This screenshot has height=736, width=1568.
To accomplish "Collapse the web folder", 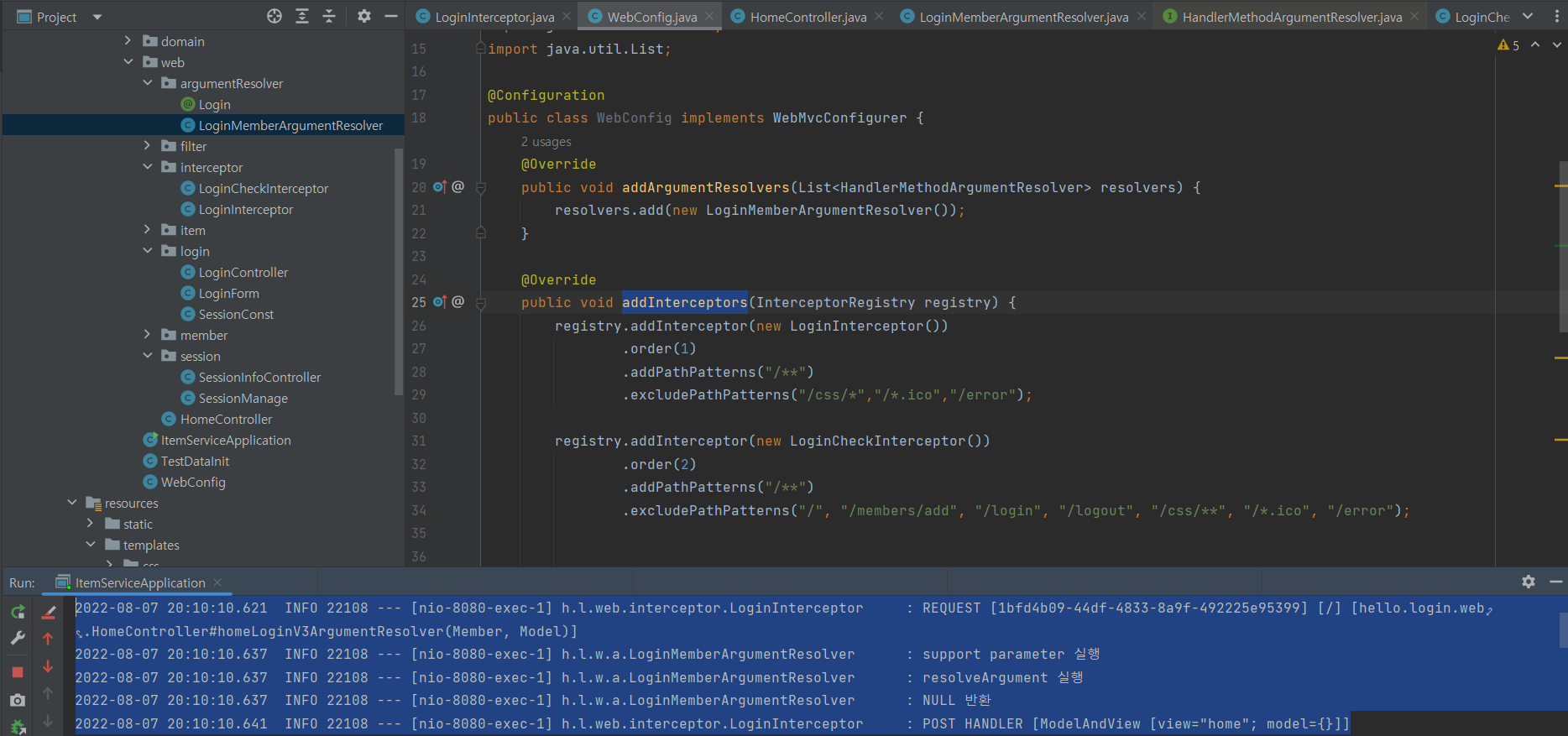I will [128, 61].
